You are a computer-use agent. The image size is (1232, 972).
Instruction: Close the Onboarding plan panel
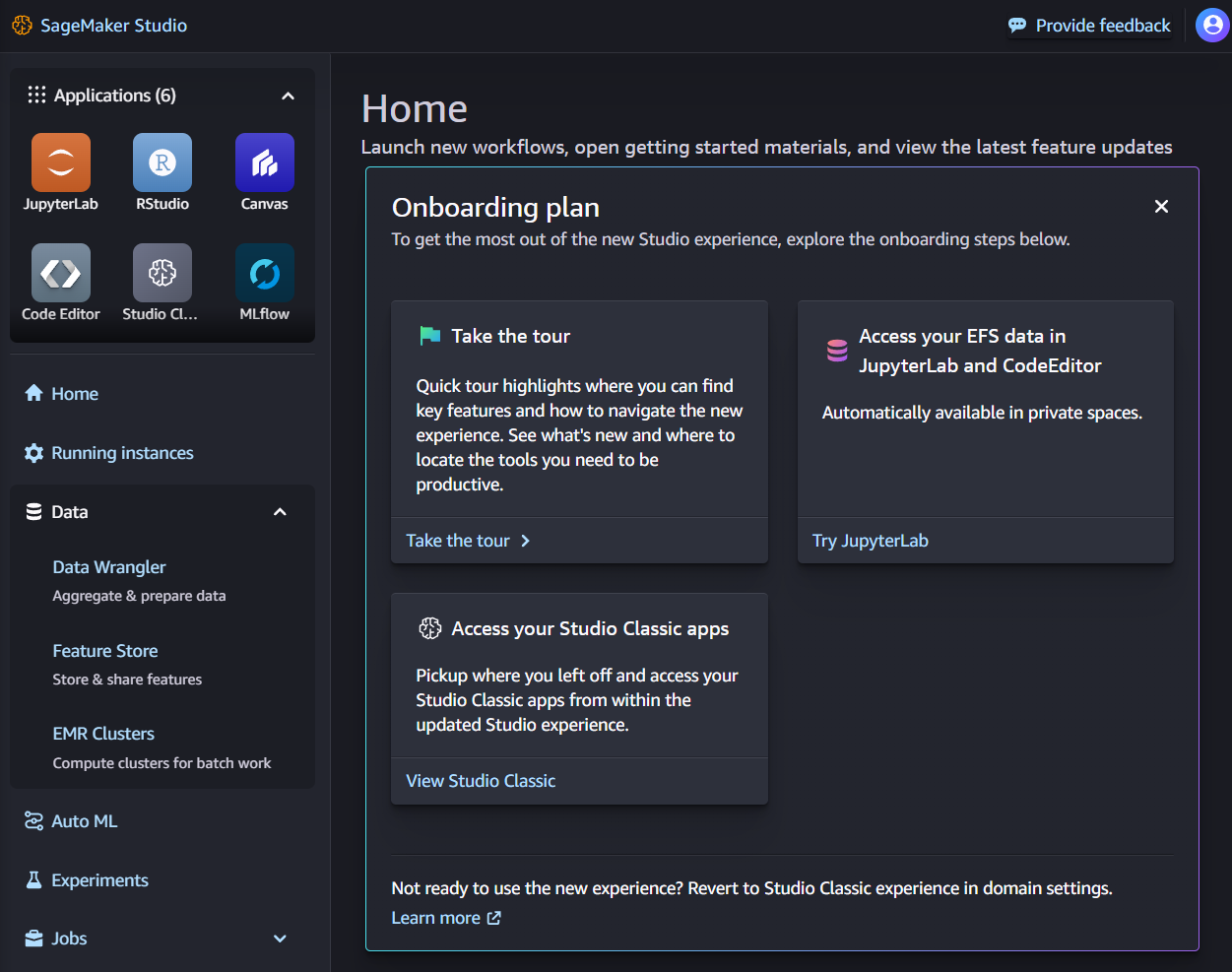point(1161,206)
